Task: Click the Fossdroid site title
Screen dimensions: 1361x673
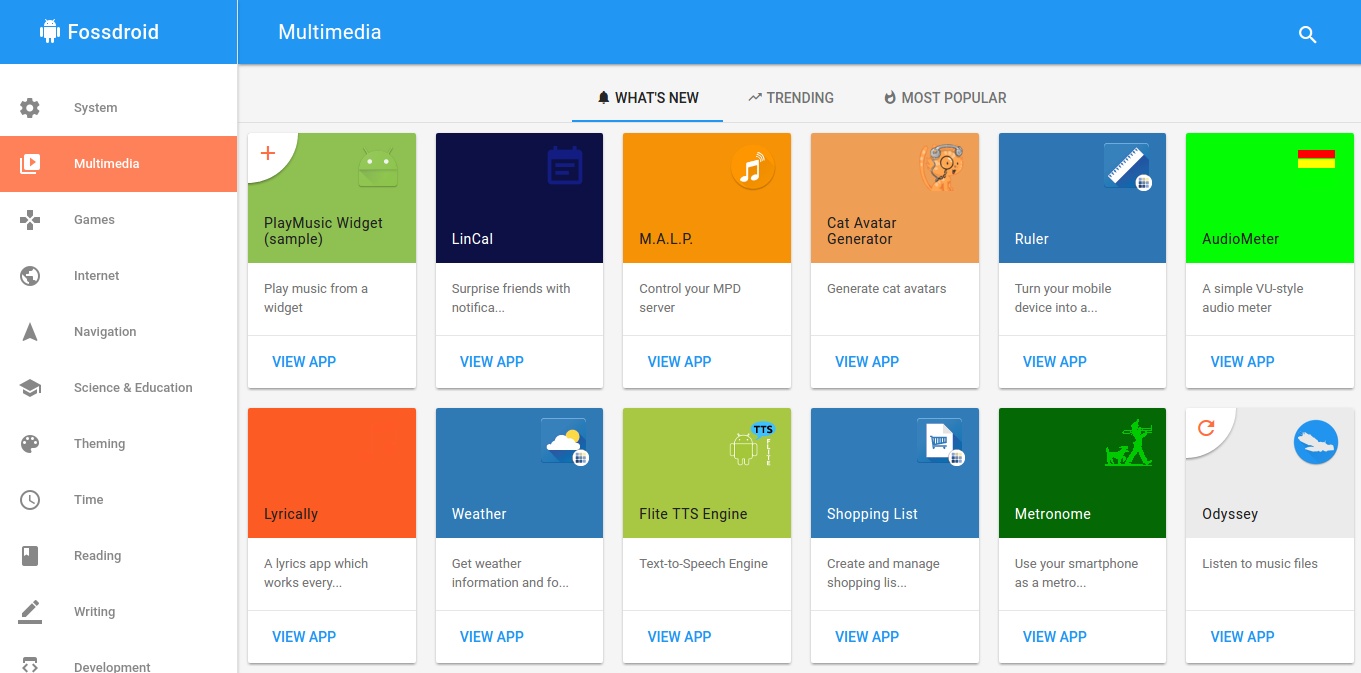Action: tap(113, 32)
